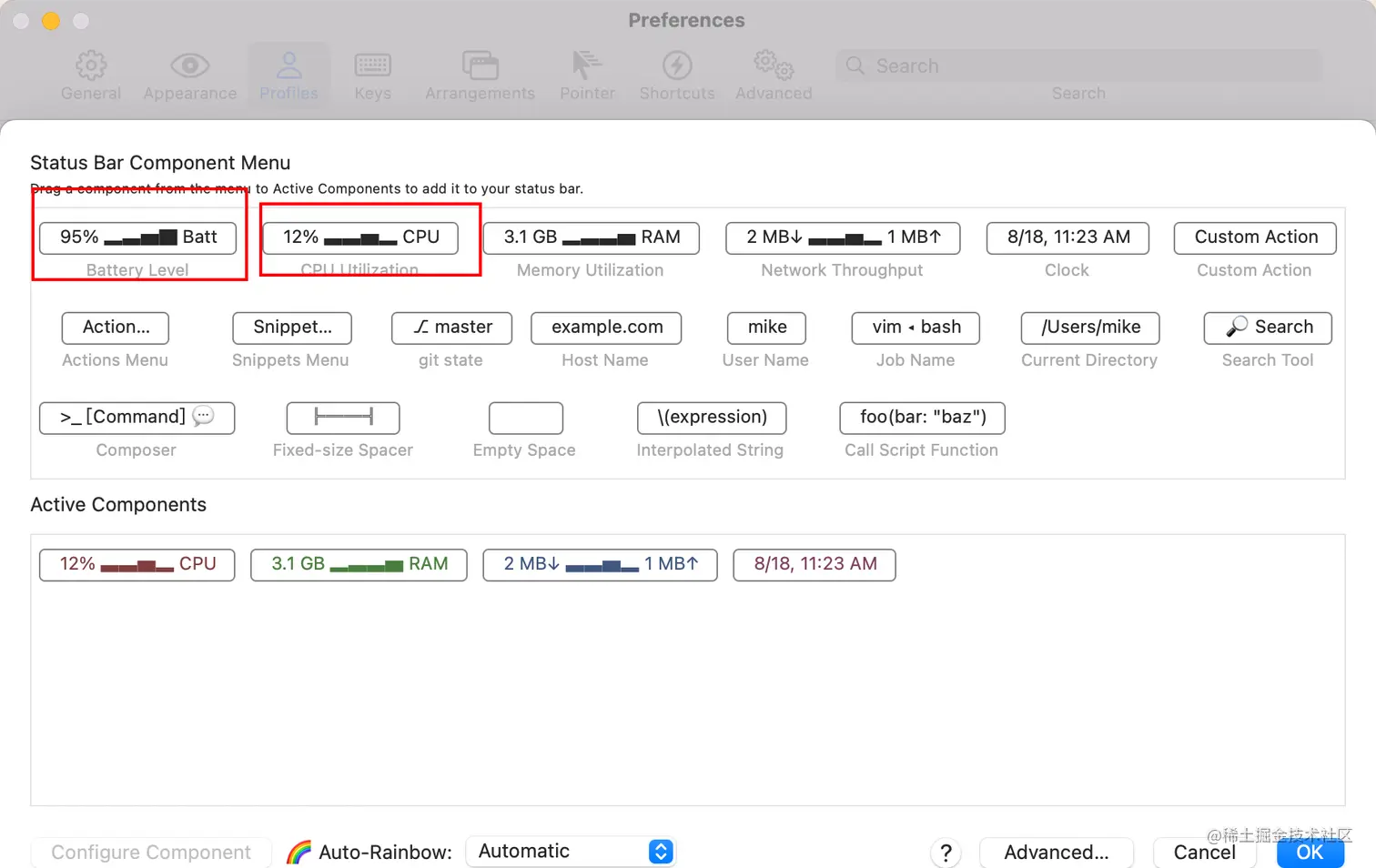The height and width of the screenshot is (868, 1376).
Task: Select the Current Directory component
Action: tap(1090, 328)
